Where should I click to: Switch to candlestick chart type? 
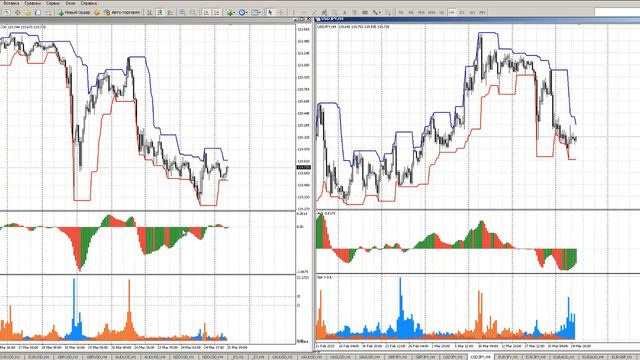pos(160,13)
